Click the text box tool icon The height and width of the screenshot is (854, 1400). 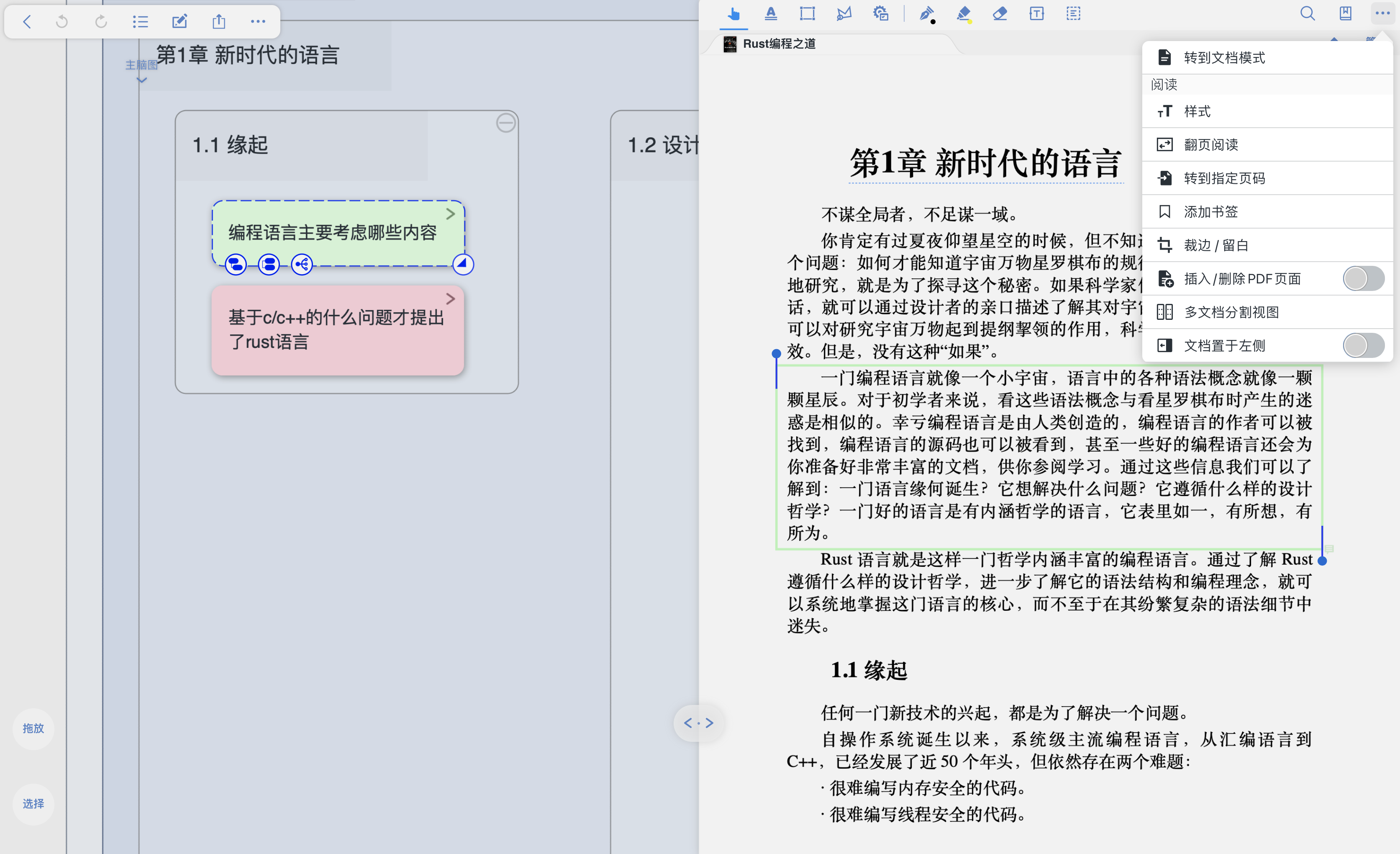coord(1036,14)
